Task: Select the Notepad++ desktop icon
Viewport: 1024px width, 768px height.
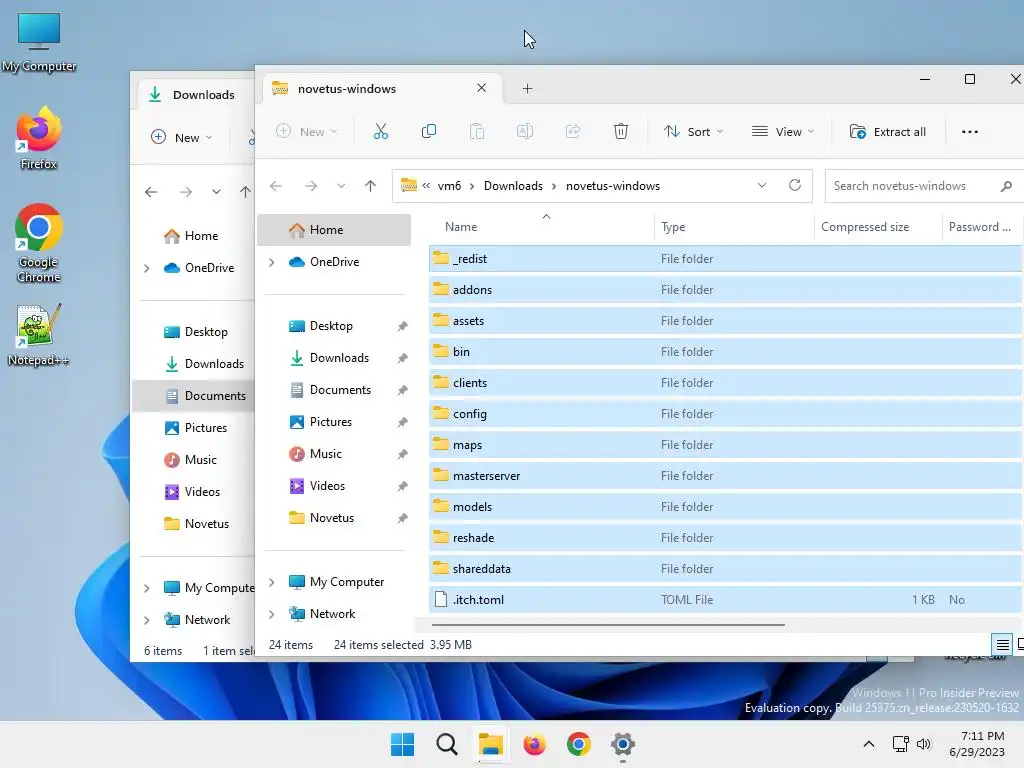Action: tap(39, 335)
